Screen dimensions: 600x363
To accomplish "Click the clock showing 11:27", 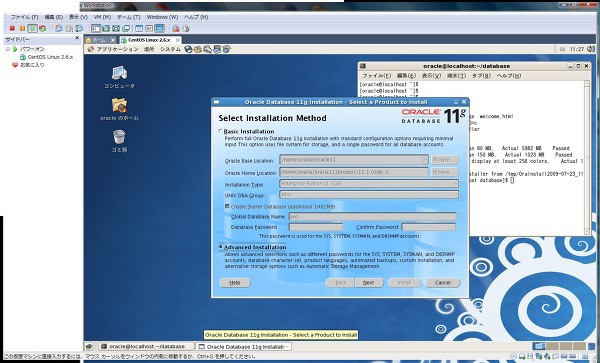I will [577, 49].
